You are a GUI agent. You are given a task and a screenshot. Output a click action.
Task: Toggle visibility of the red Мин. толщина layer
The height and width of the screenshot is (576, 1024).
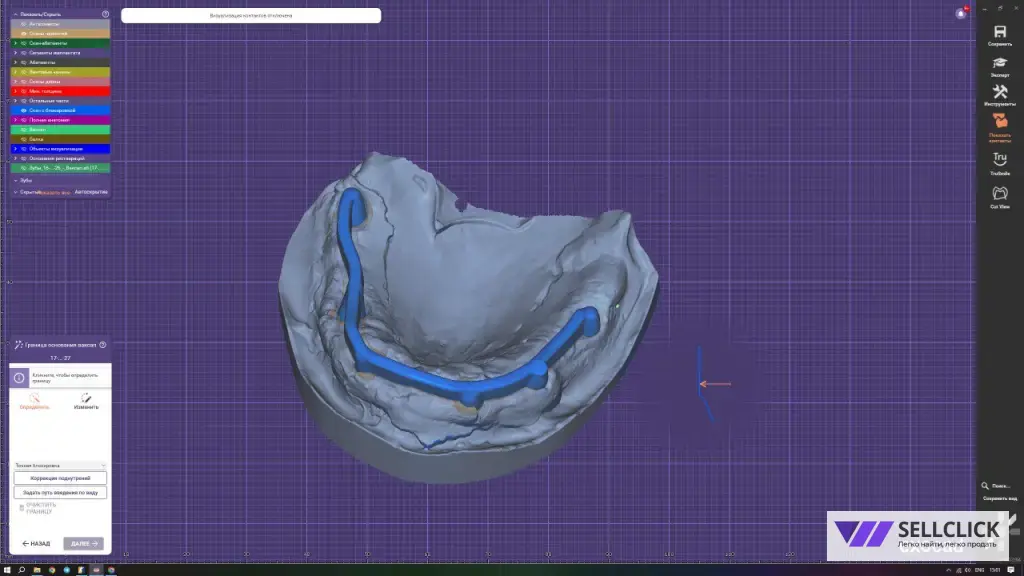click(x=23, y=91)
